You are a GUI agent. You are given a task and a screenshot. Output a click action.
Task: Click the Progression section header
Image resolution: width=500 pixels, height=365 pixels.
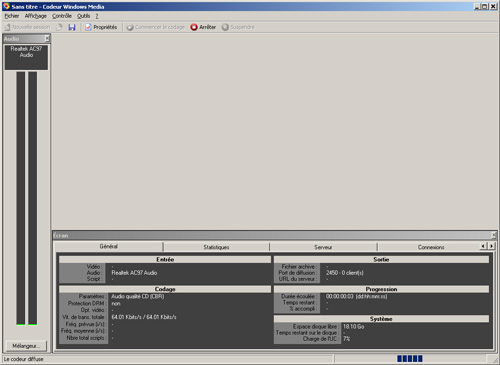pos(381,289)
